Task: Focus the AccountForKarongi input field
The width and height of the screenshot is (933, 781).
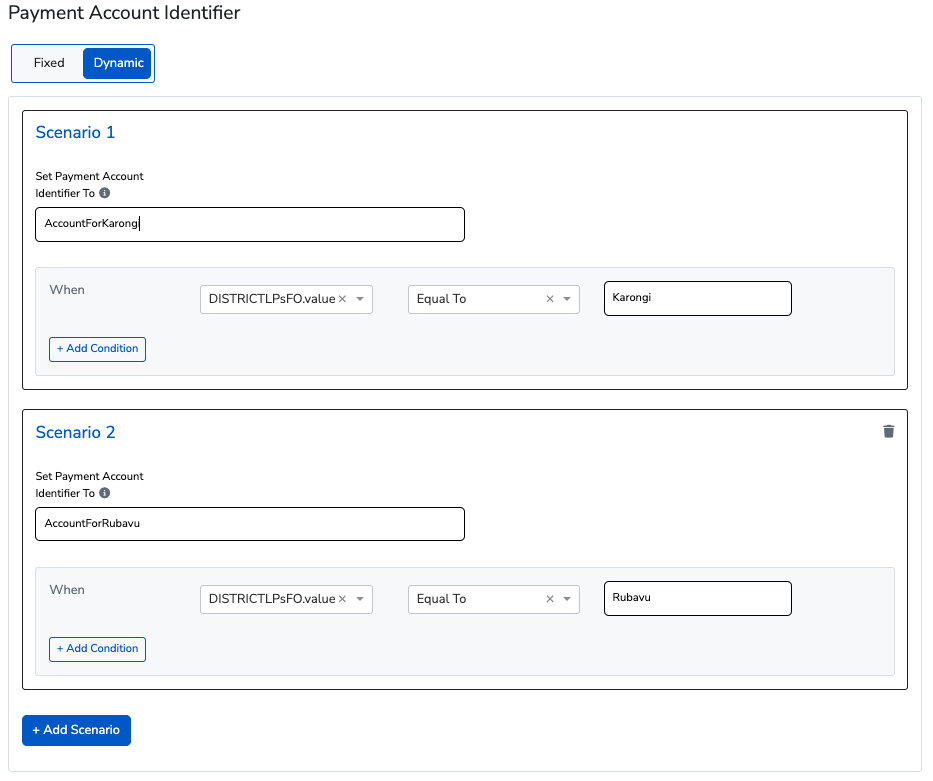Action: tap(250, 224)
